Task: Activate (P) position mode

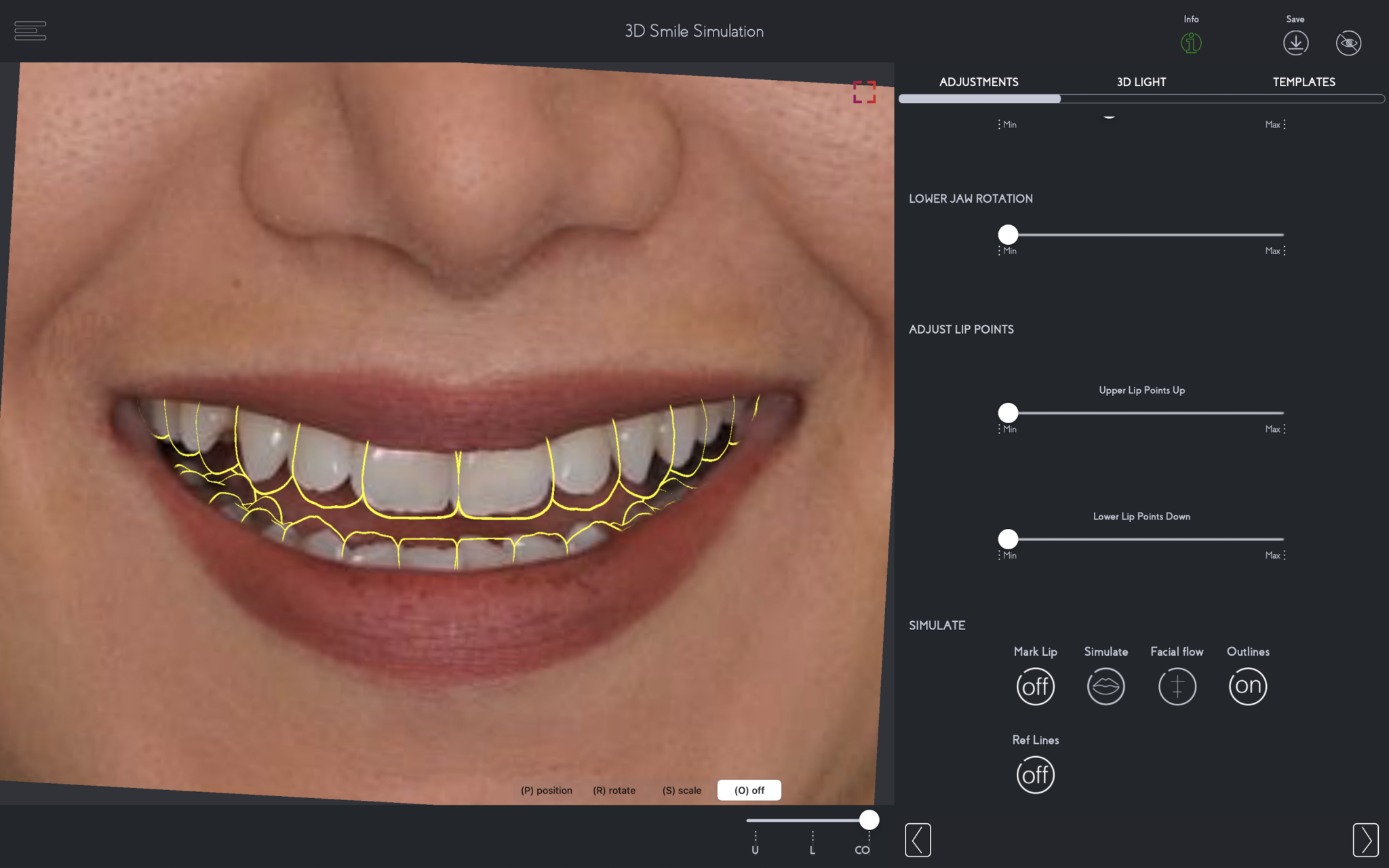Action: point(546,789)
